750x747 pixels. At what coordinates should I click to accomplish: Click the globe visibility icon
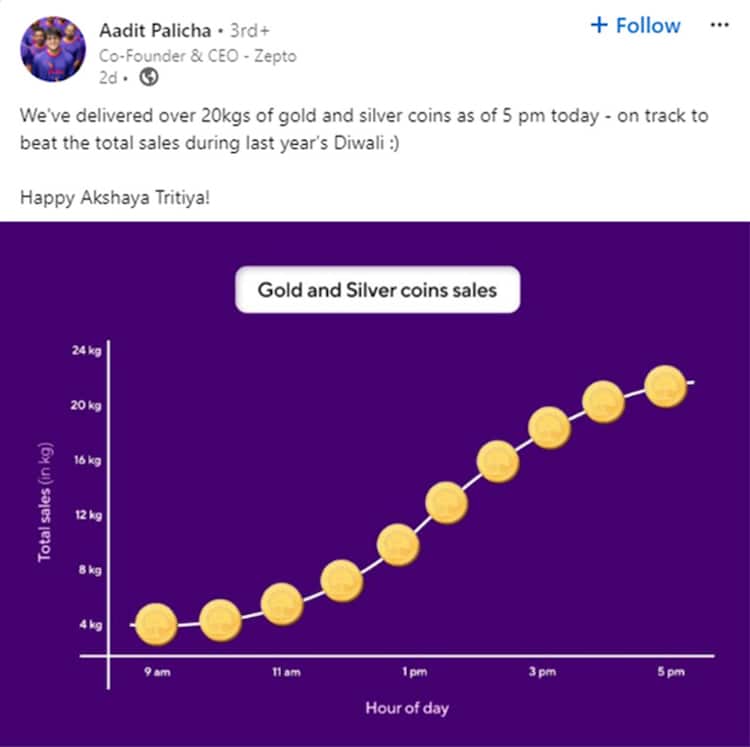pos(149,76)
